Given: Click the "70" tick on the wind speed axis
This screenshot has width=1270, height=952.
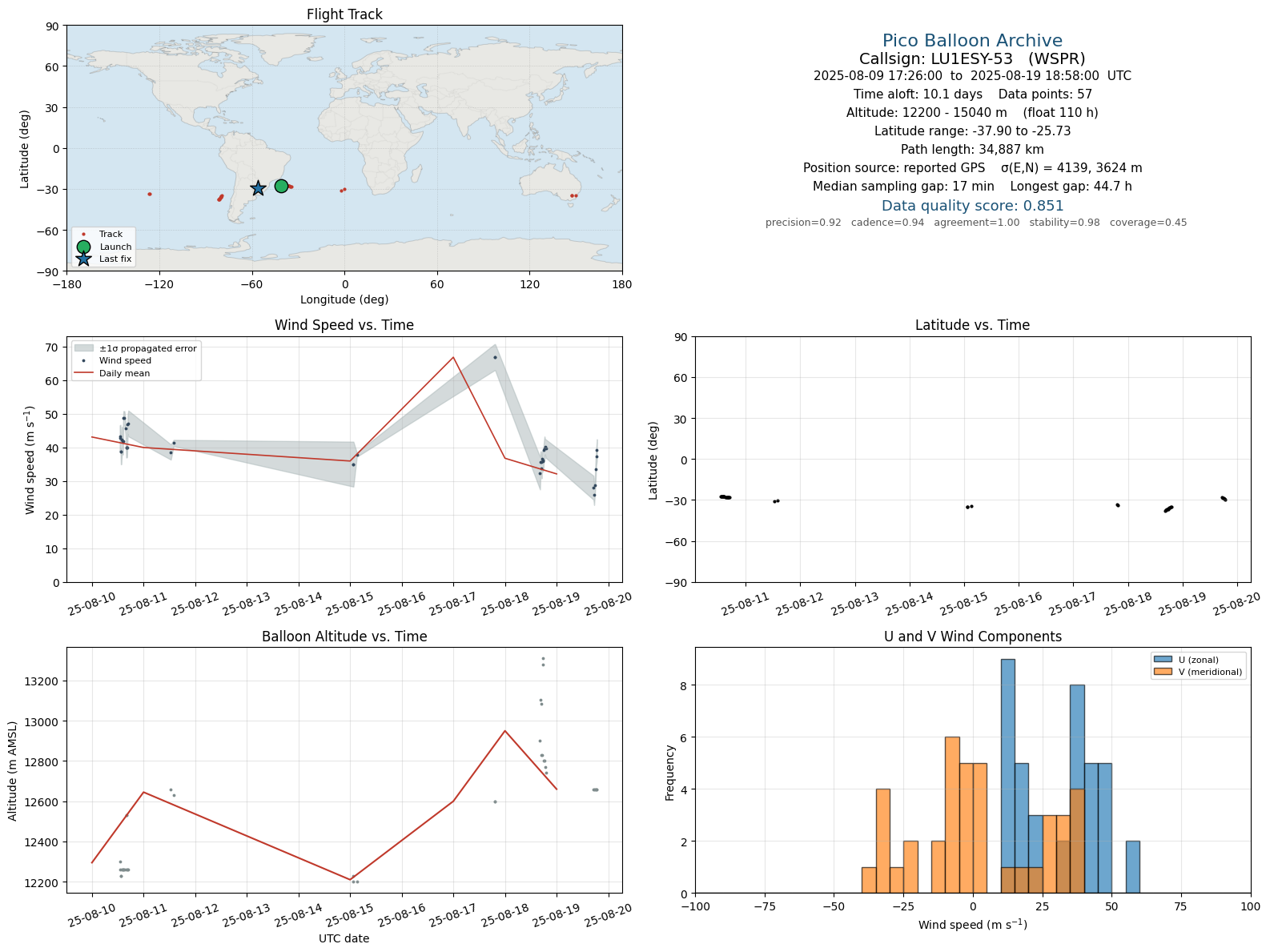Looking at the screenshot, I should 52,347.
